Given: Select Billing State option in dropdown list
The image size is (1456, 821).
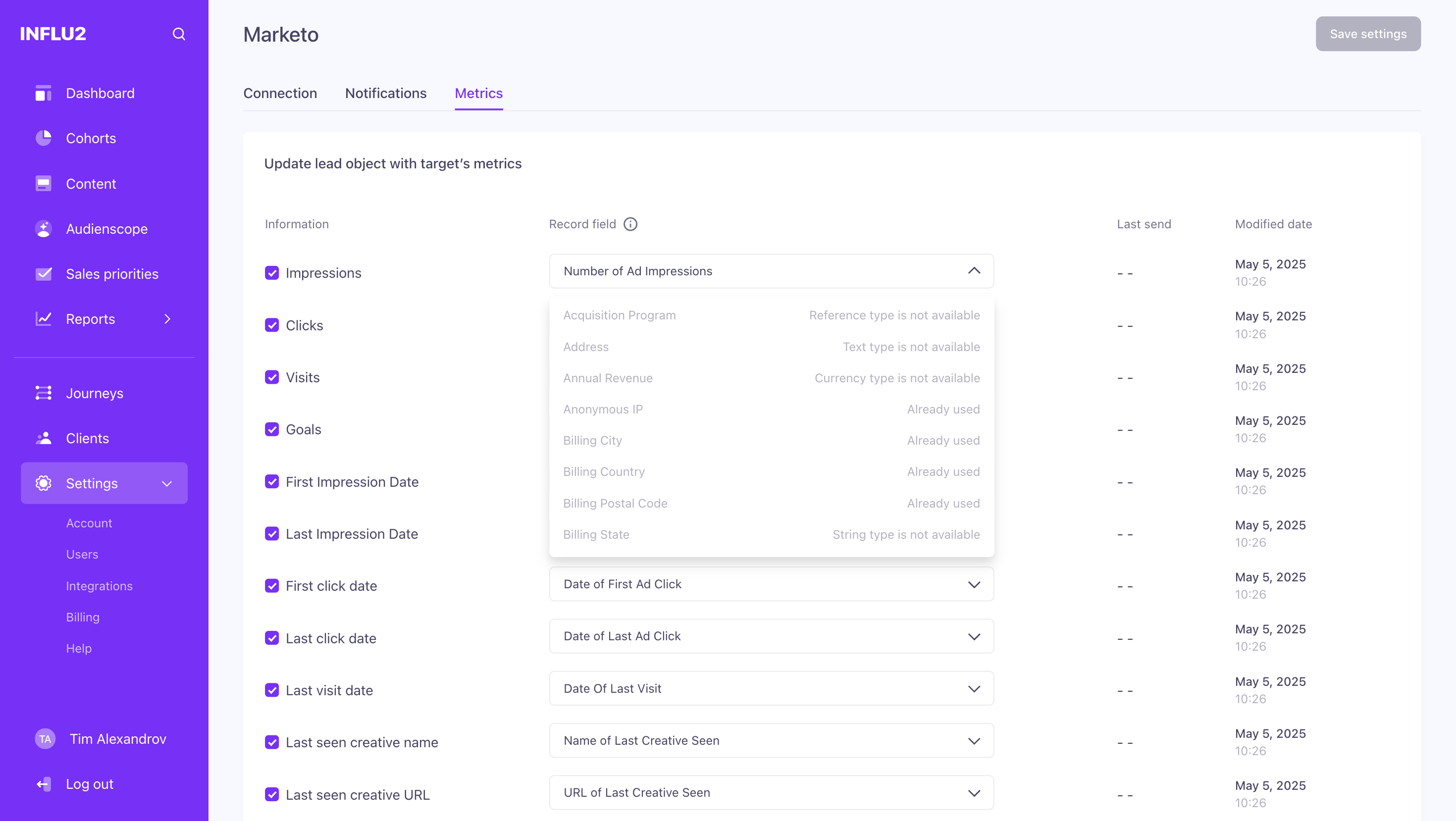Looking at the screenshot, I should click(772, 534).
